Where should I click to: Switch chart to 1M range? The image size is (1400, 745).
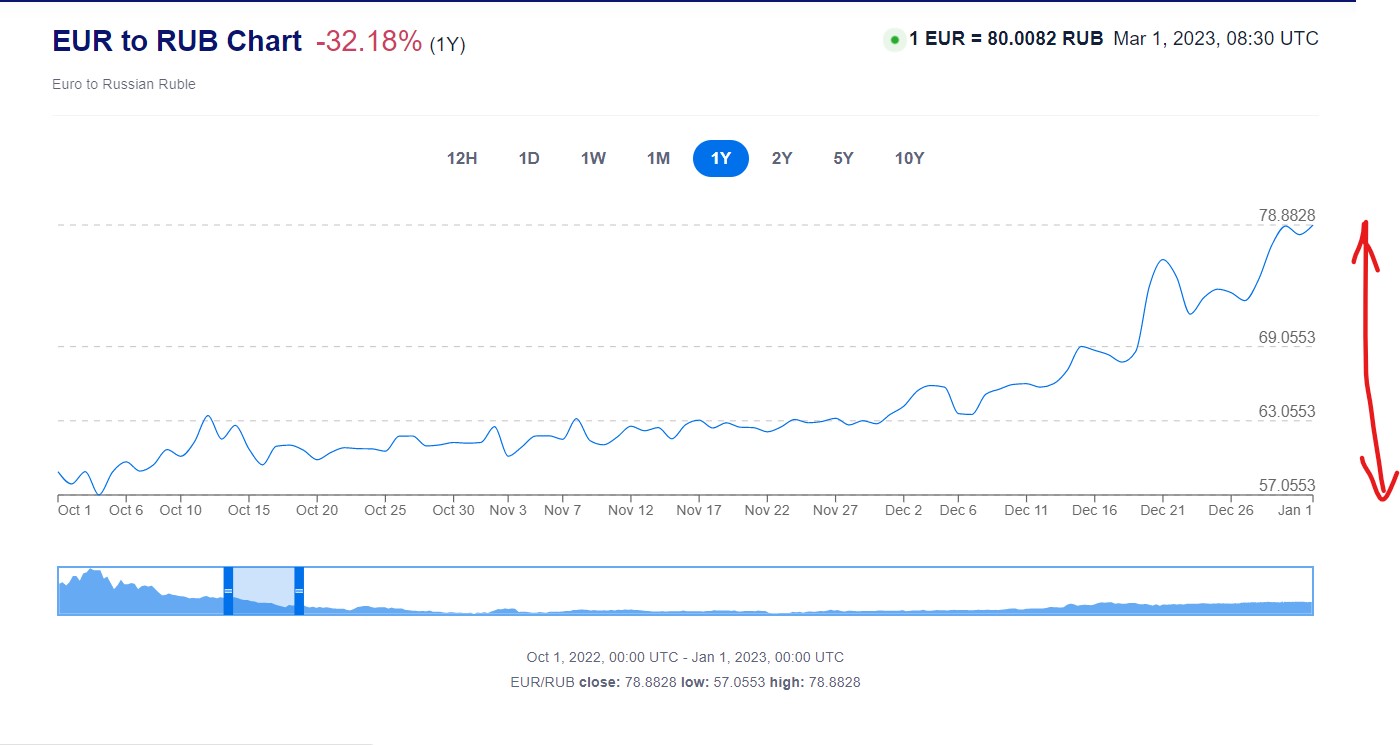[x=658, y=158]
